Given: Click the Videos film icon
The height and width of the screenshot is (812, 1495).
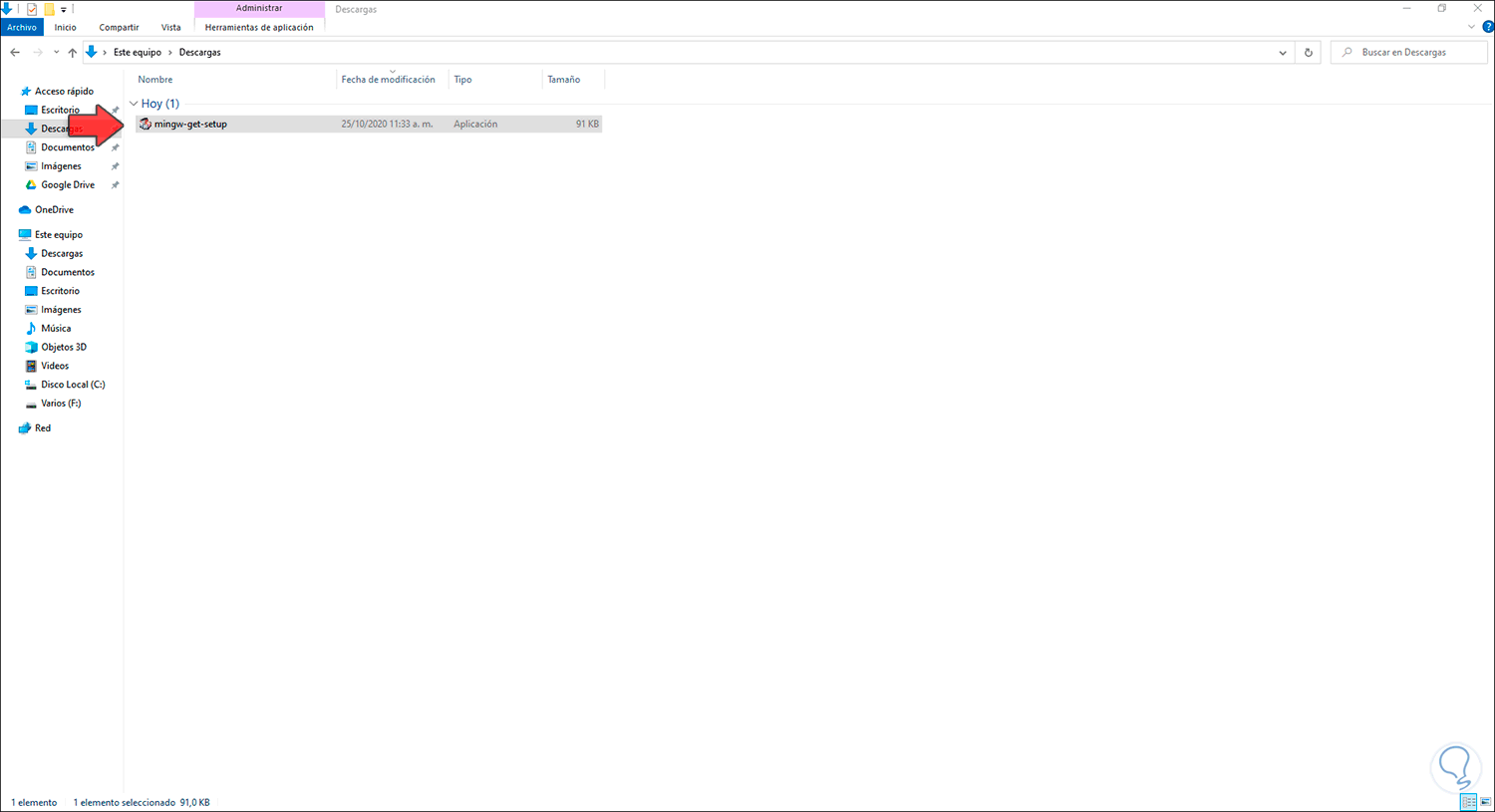Looking at the screenshot, I should click(x=31, y=367).
